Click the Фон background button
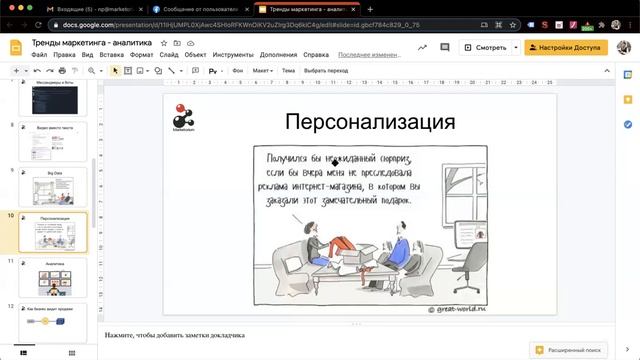Viewport: 640px width, 360px height. (238, 71)
